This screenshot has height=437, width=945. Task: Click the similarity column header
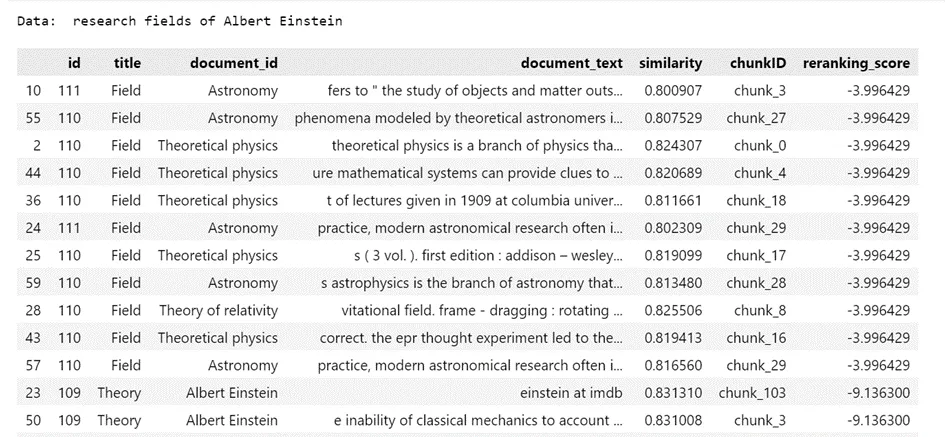pos(671,63)
